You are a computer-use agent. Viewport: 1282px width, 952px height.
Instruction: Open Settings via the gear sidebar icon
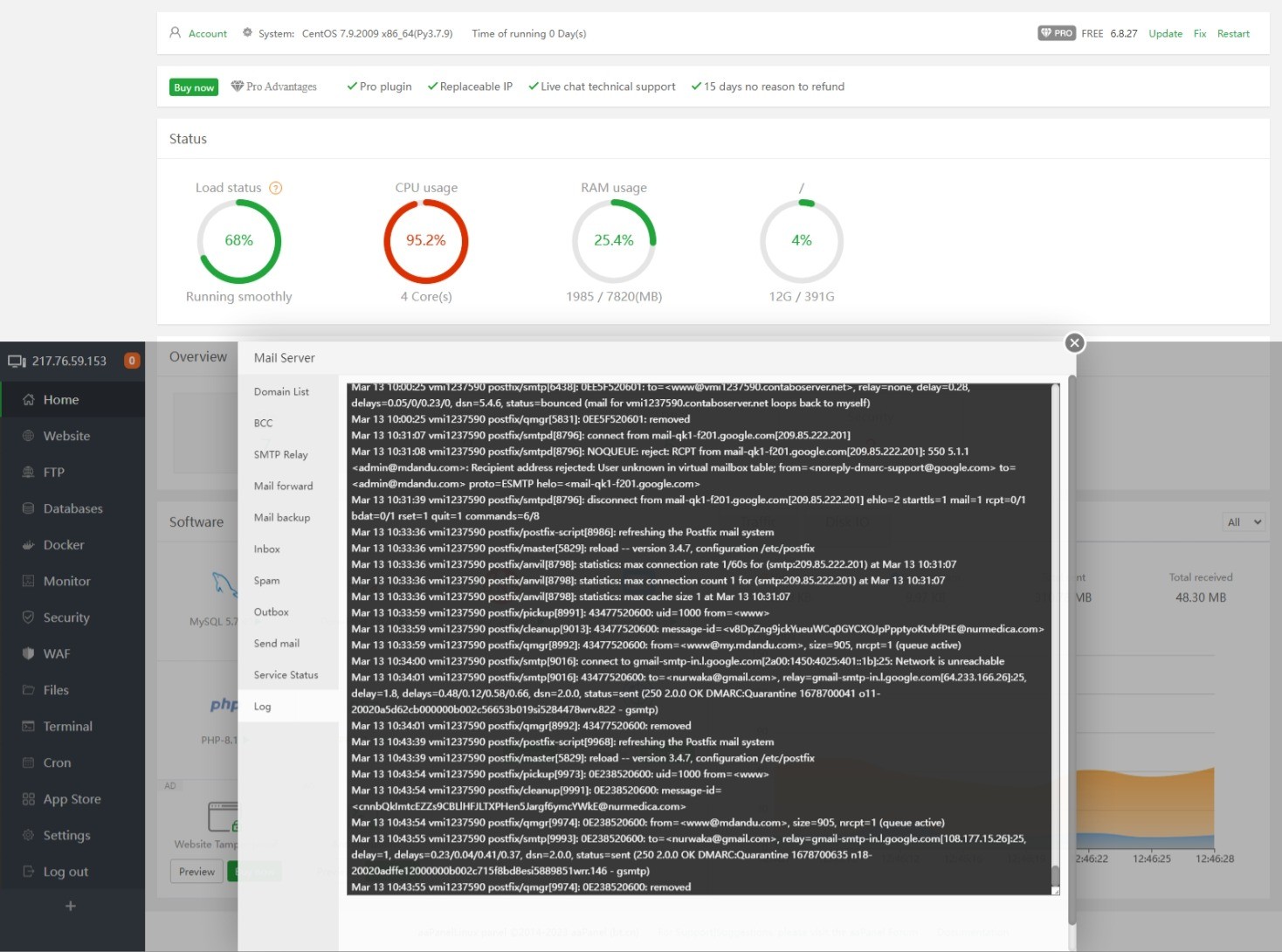(x=28, y=835)
